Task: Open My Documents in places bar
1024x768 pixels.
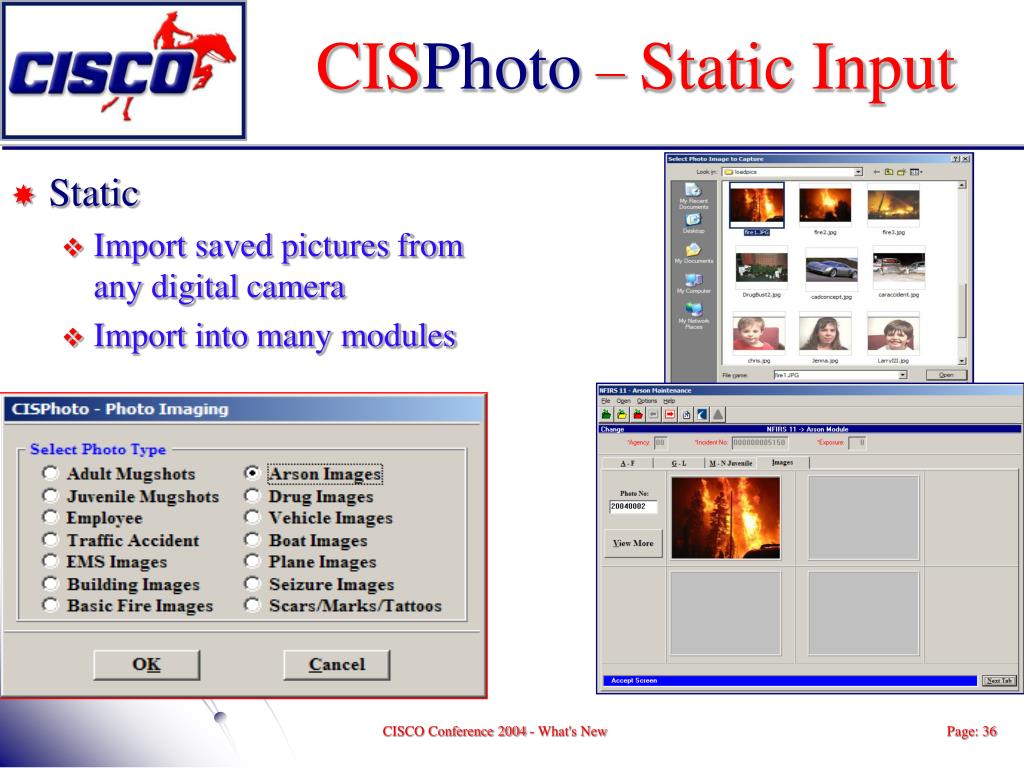Action: point(694,253)
